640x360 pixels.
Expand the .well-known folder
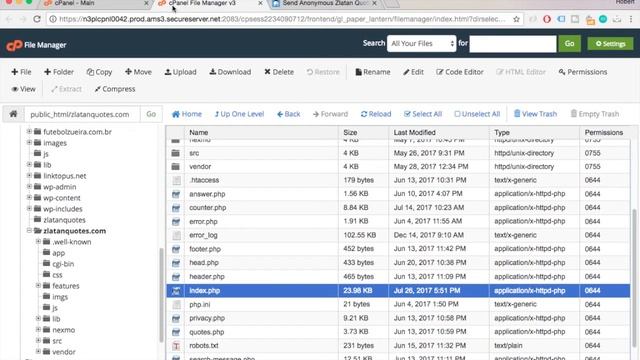(38, 242)
